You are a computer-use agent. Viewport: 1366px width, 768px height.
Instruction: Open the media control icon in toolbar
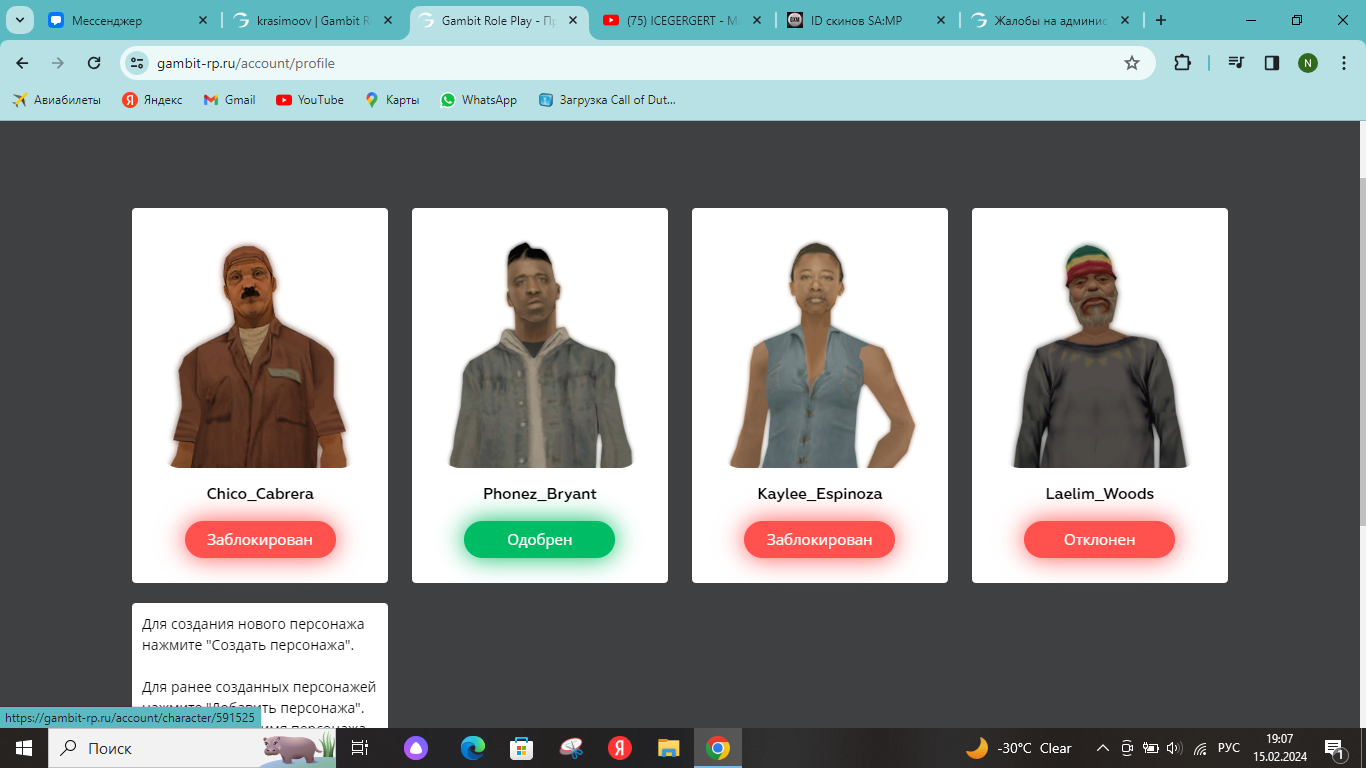click(x=1237, y=63)
